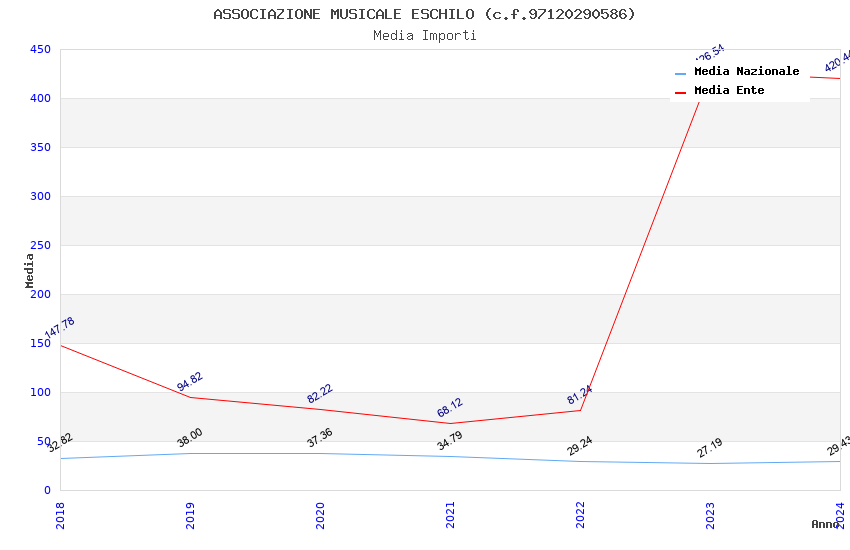Select the 68.12 data point label
Screen dimensions: 850x550
450,407
